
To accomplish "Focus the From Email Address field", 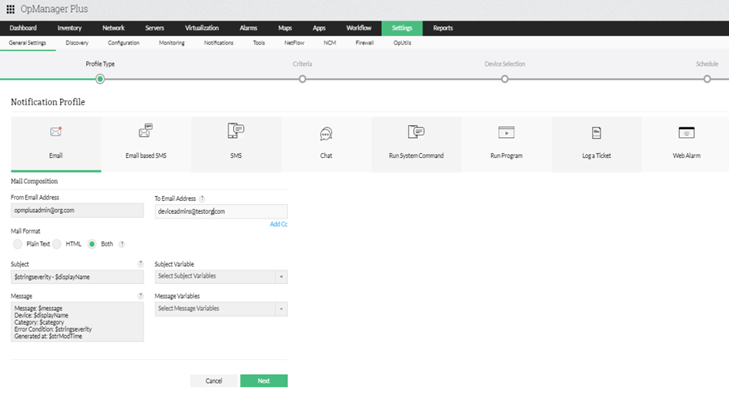I will click(x=77, y=210).
